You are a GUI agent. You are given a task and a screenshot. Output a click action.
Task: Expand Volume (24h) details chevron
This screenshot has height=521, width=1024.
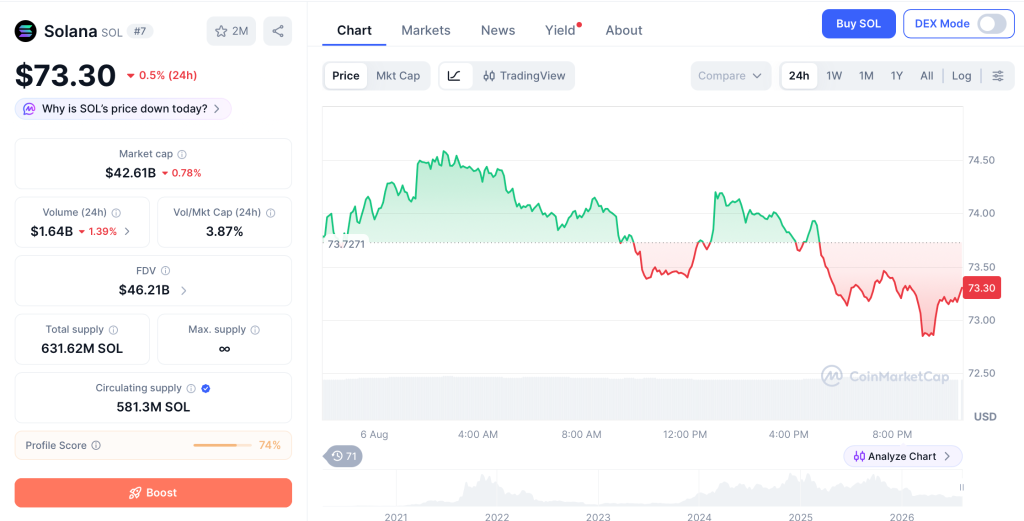pos(127,231)
